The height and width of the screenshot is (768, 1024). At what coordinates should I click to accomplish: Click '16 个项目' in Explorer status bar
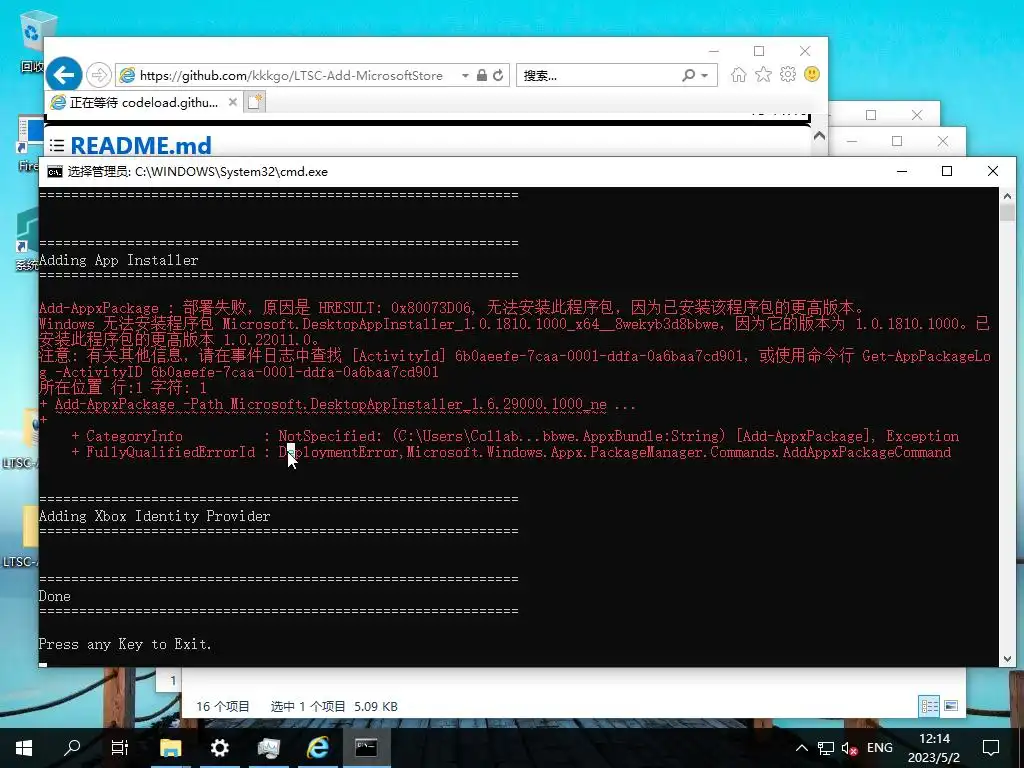click(x=223, y=707)
